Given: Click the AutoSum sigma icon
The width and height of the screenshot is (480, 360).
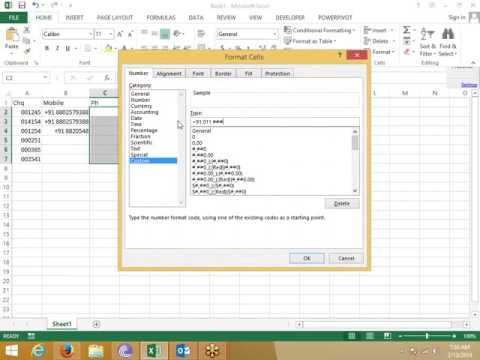Looking at the screenshot, I should click(x=406, y=30).
